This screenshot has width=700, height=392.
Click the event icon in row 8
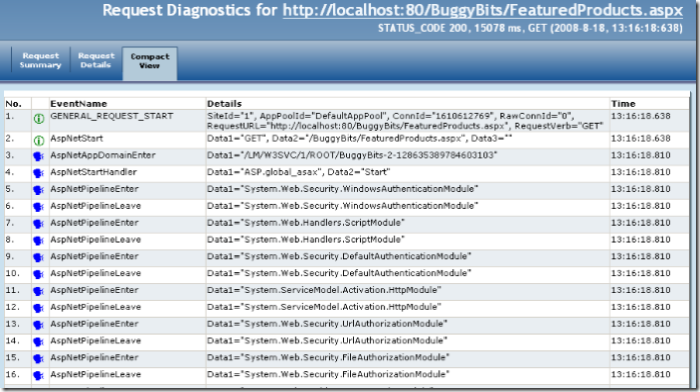38,241
